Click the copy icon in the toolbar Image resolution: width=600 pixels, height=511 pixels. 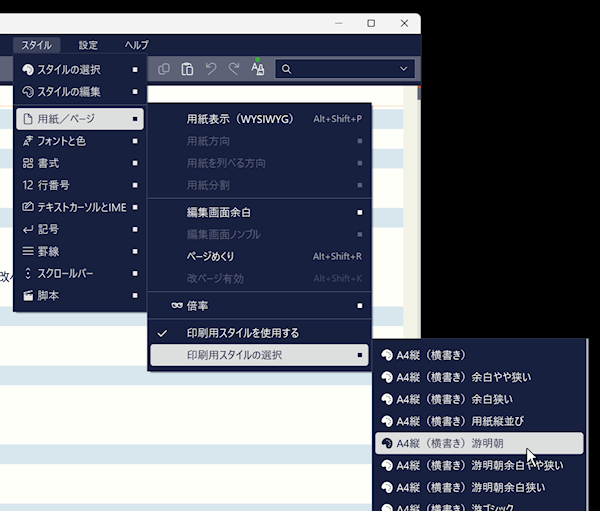(164, 69)
